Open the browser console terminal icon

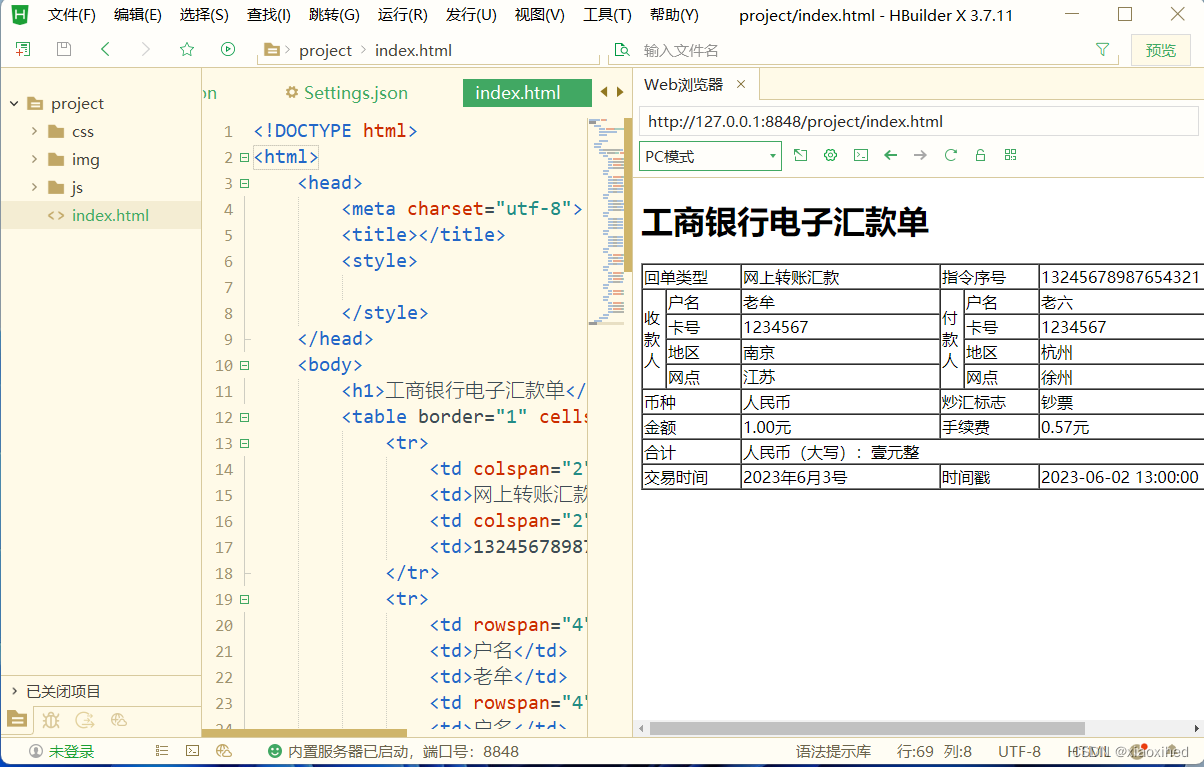[x=860, y=155]
